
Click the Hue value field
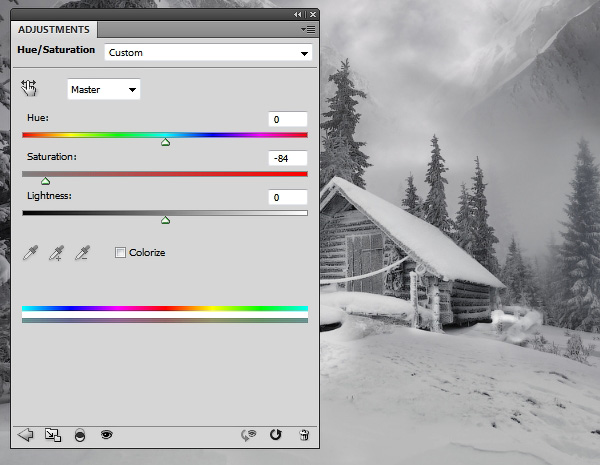coord(288,119)
